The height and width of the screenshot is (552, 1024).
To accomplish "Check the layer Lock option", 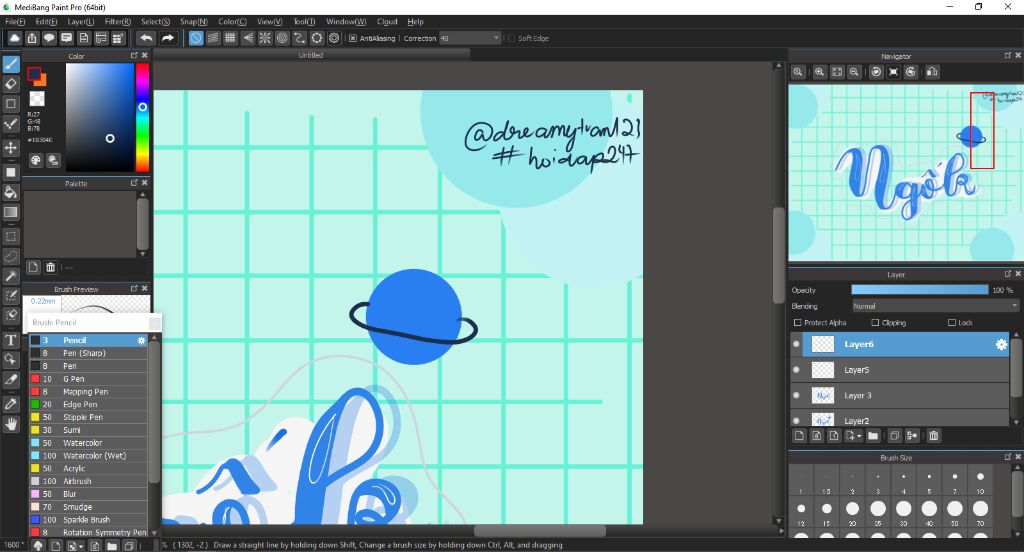I will 952,323.
